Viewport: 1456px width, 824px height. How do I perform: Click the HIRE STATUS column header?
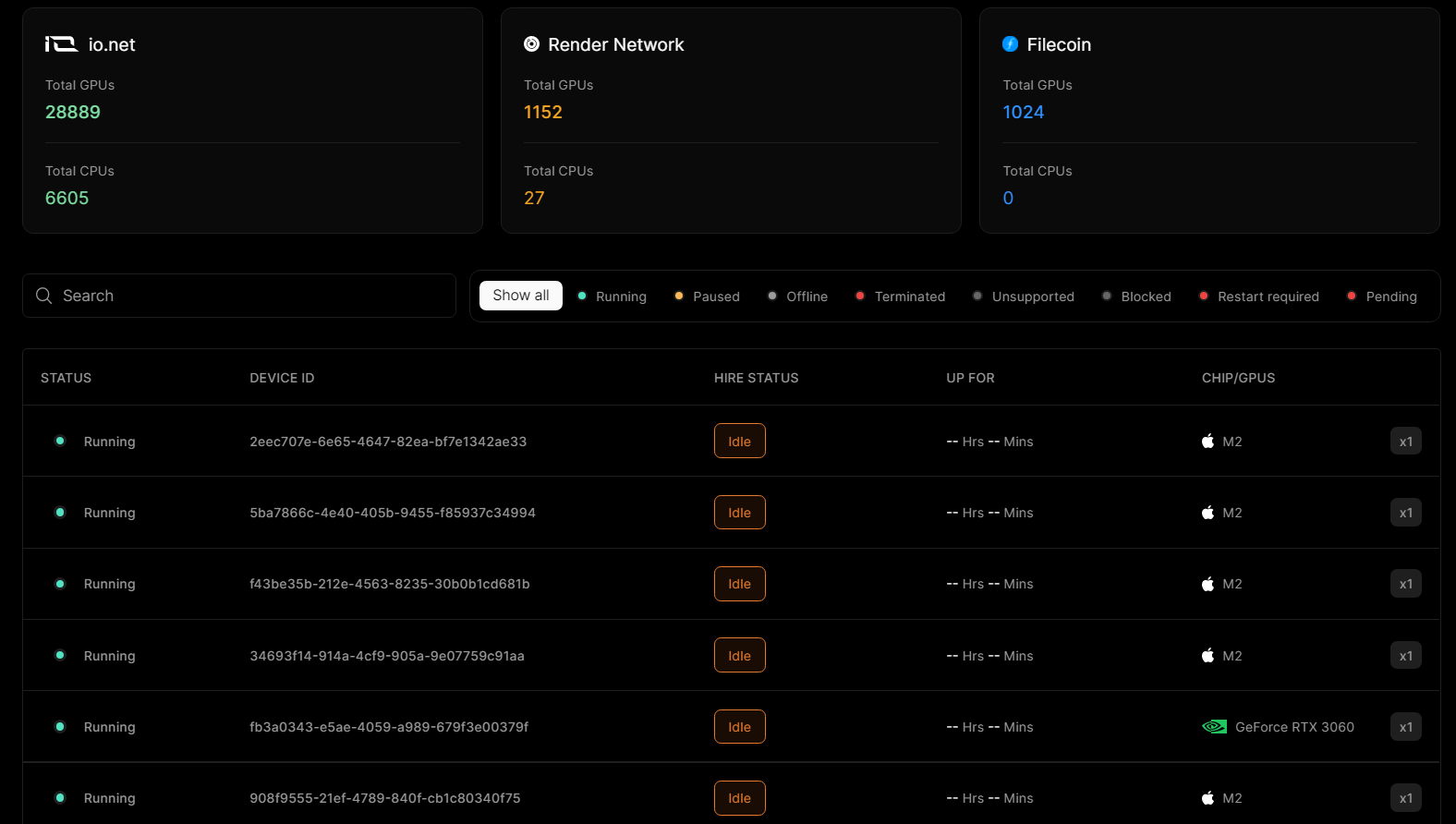(x=757, y=378)
